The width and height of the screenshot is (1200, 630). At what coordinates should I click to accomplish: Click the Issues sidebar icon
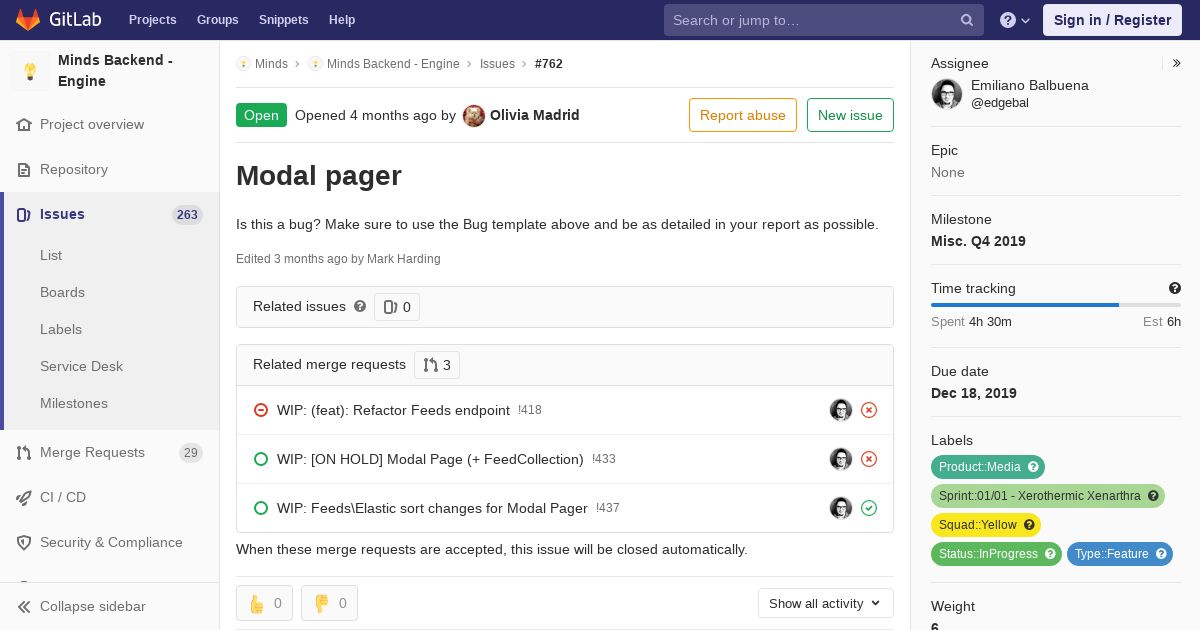pyautogui.click(x=24, y=215)
